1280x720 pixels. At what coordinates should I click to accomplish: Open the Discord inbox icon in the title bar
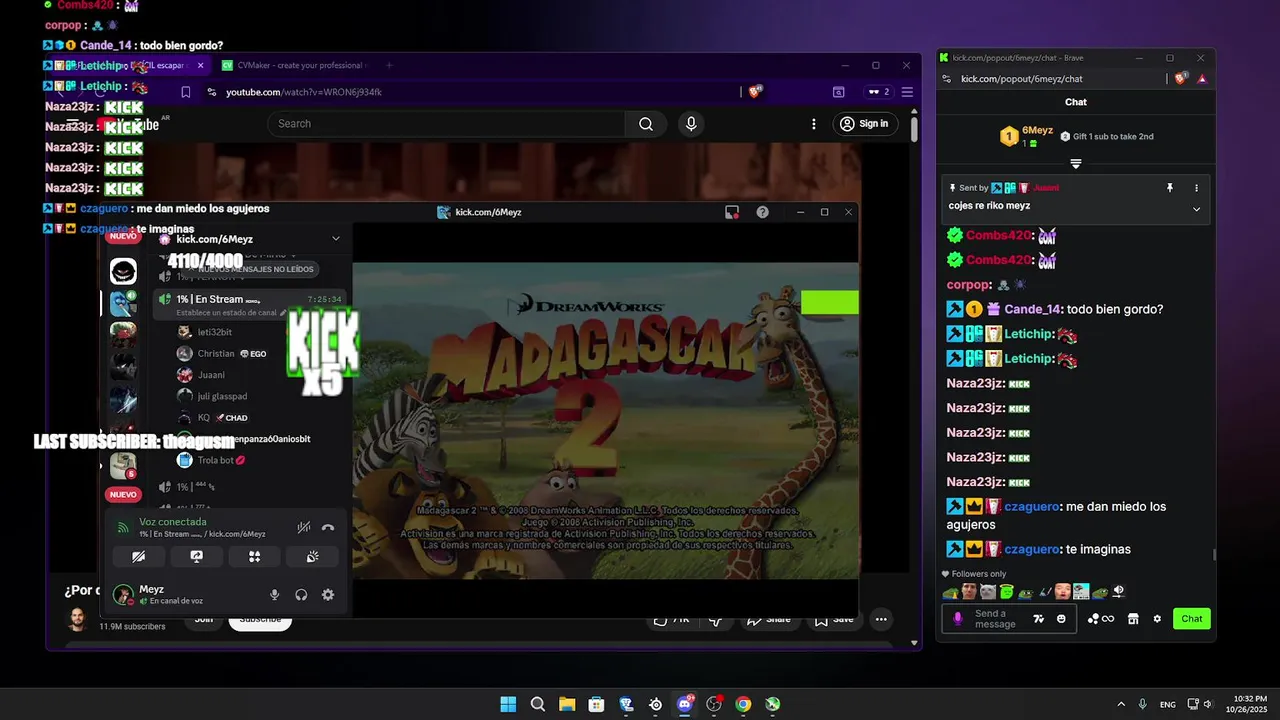(x=732, y=212)
